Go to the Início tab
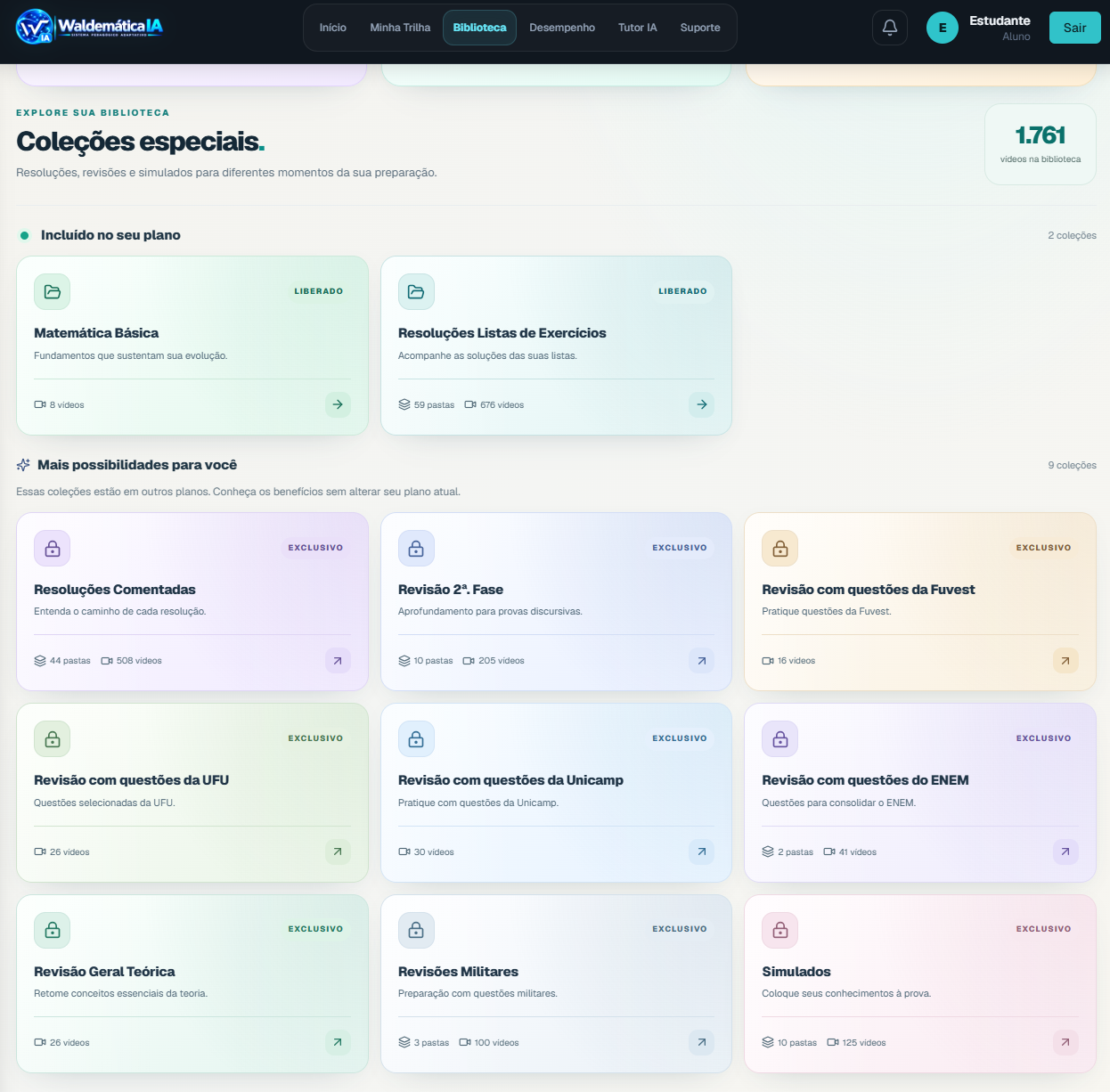This screenshot has height=1092, width=1110. (333, 28)
